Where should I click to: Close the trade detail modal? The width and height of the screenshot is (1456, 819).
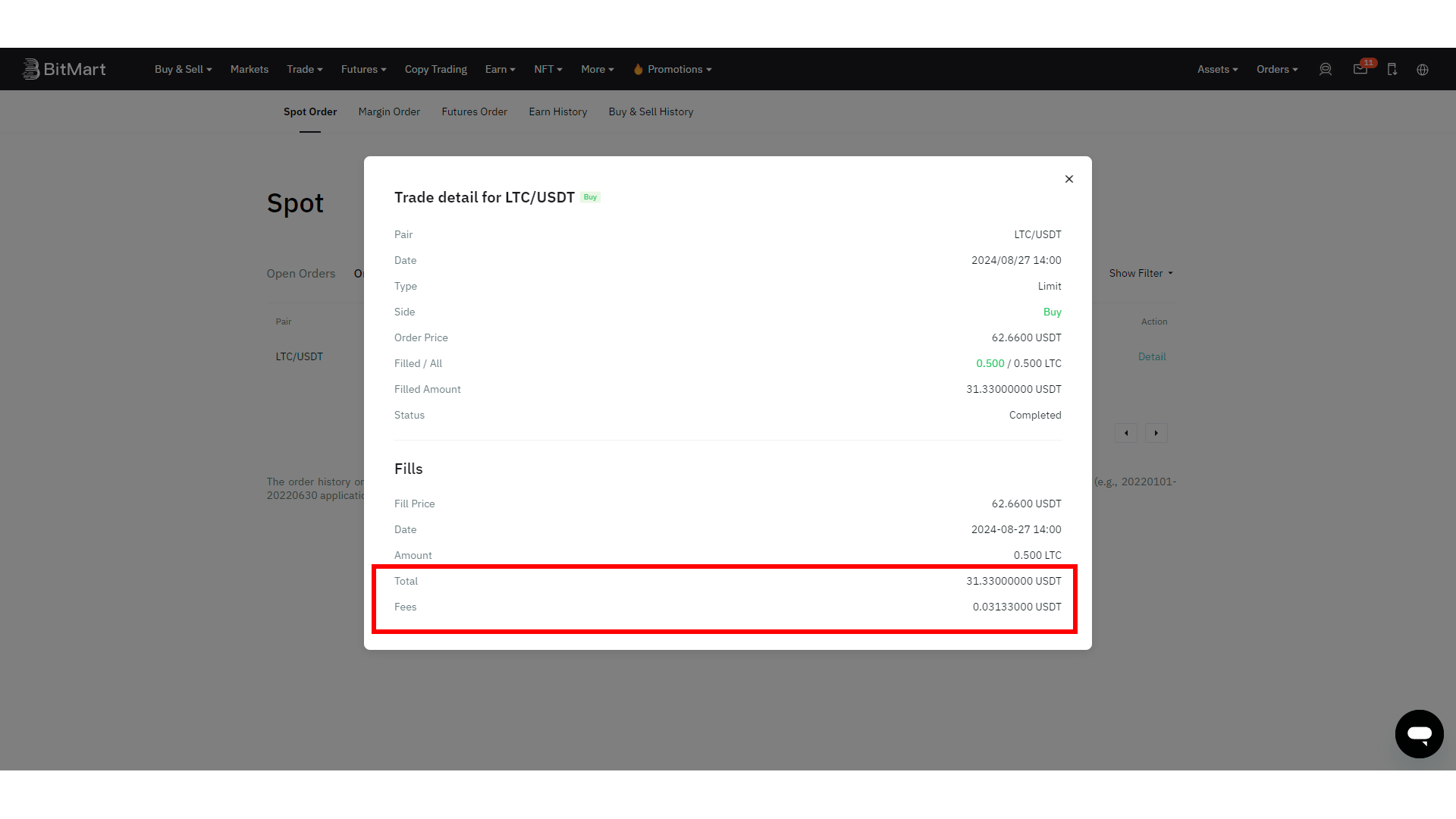(x=1069, y=178)
